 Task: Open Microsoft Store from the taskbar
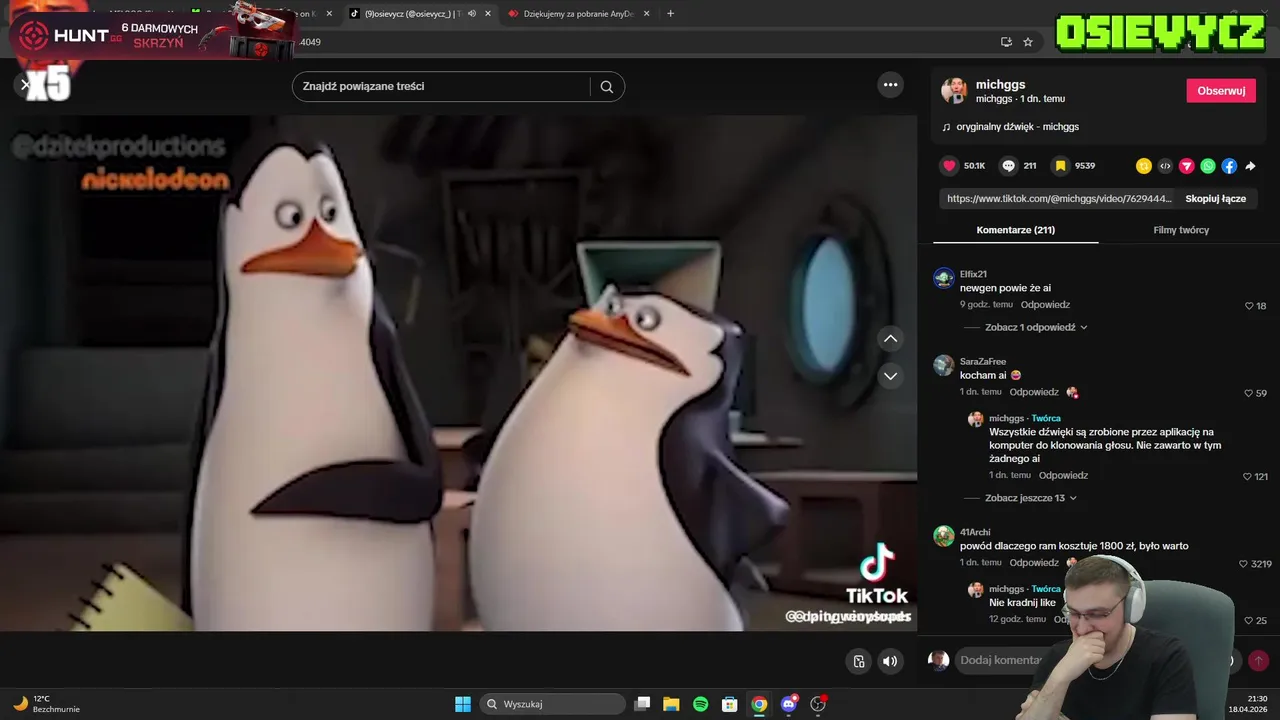point(730,704)
